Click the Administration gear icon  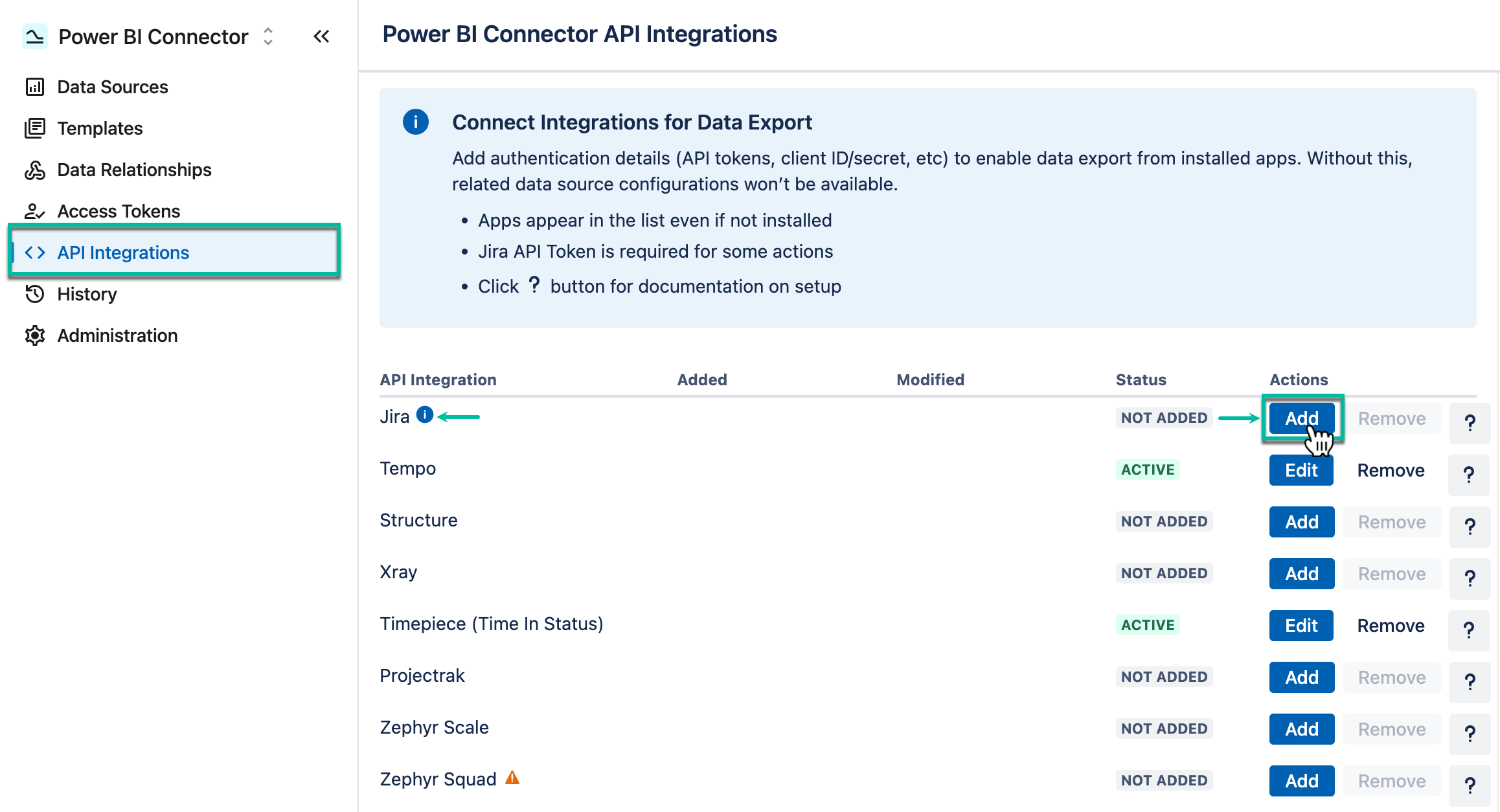point(35,335)
